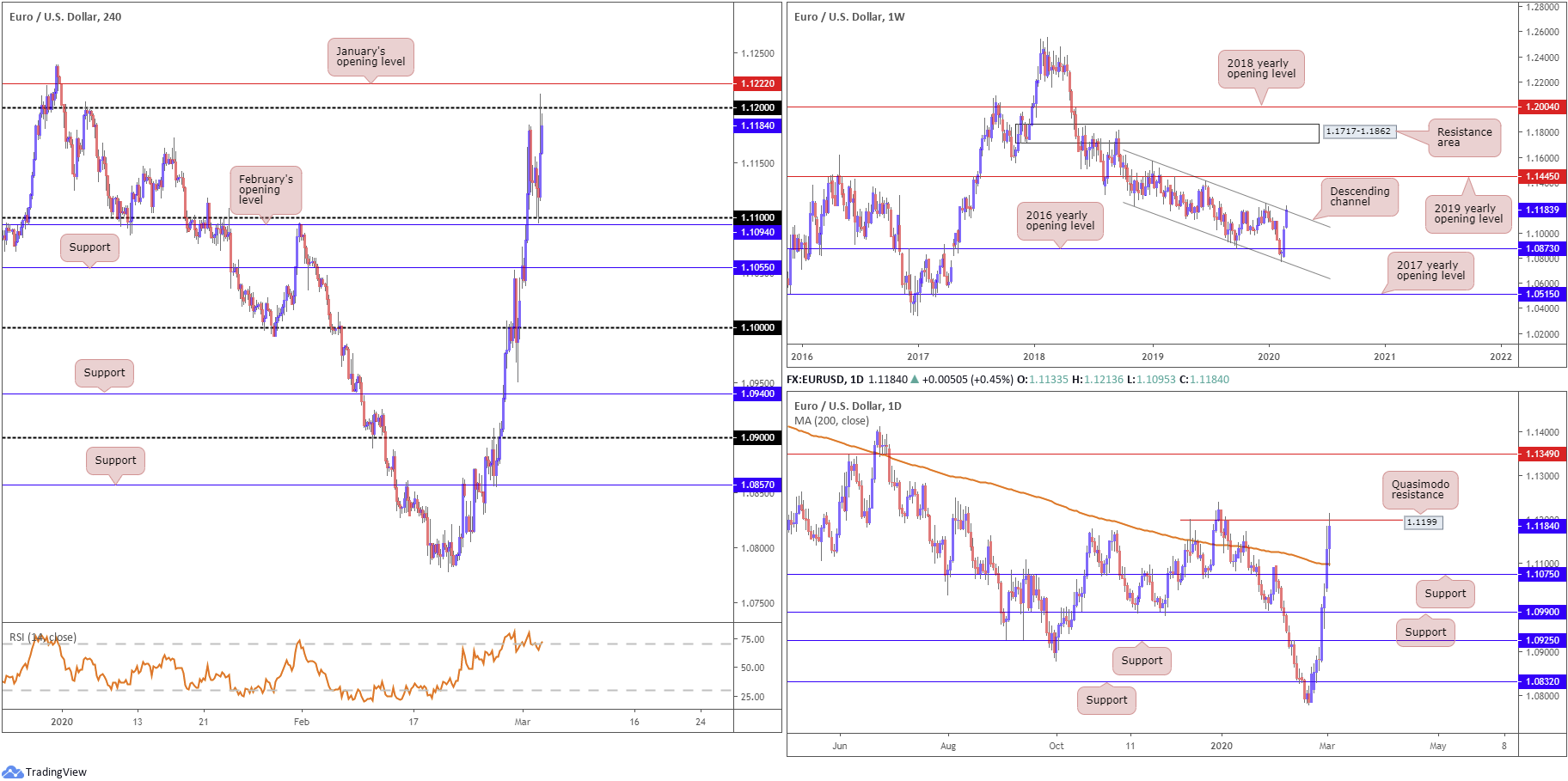
Task: Click the blue 1.11840 price label on 240 chart
Action: 757,125
